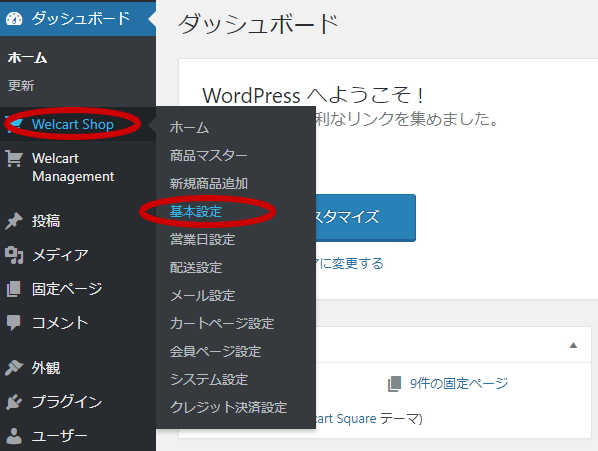Click the WordPress へようこそ！ heading

pyautogui.click(x=313, y=95)
